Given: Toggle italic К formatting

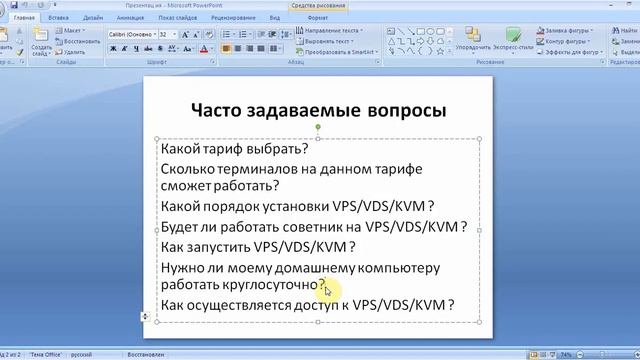Looking at the screenshot, I should point(125,49).
